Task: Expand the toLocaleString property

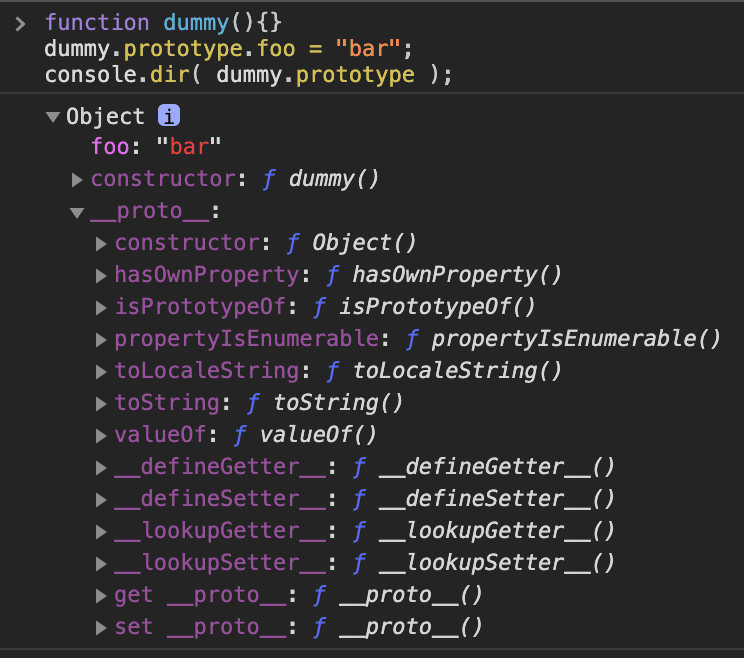Action: [x=101, y=371]
